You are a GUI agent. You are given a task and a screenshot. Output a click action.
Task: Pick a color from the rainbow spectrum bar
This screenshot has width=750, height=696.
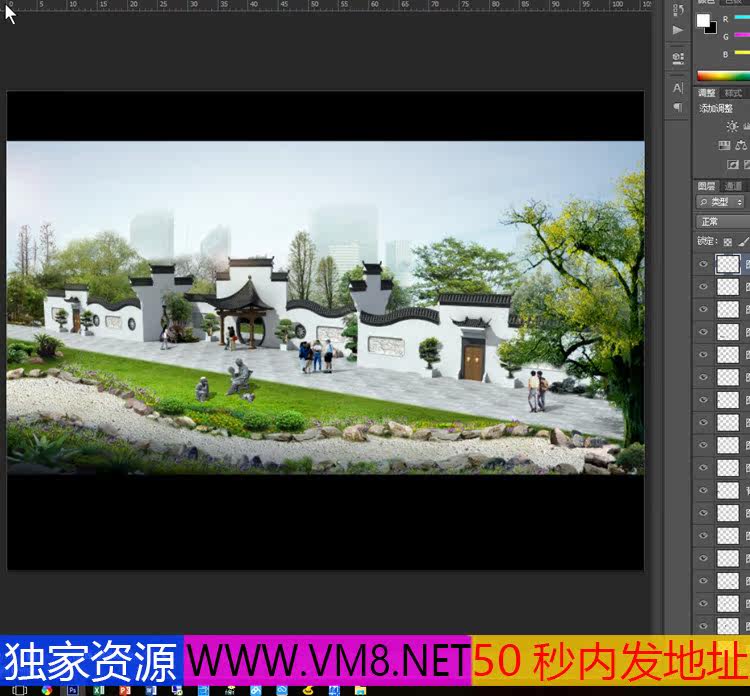(x=722, y=76)
